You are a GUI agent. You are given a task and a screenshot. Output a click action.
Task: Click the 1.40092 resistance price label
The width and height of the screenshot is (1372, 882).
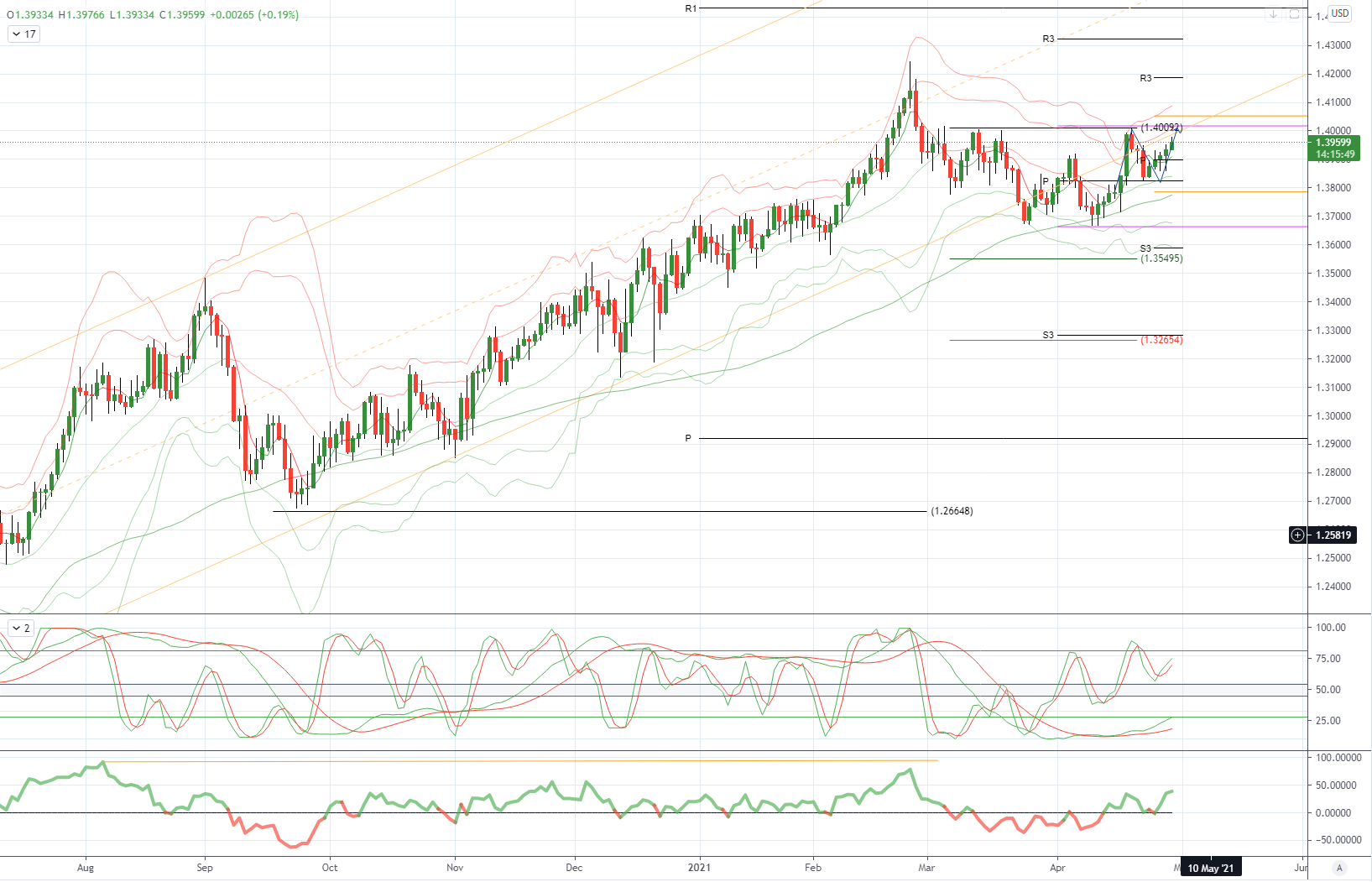pyautogui.click(x=1161, y=128)
